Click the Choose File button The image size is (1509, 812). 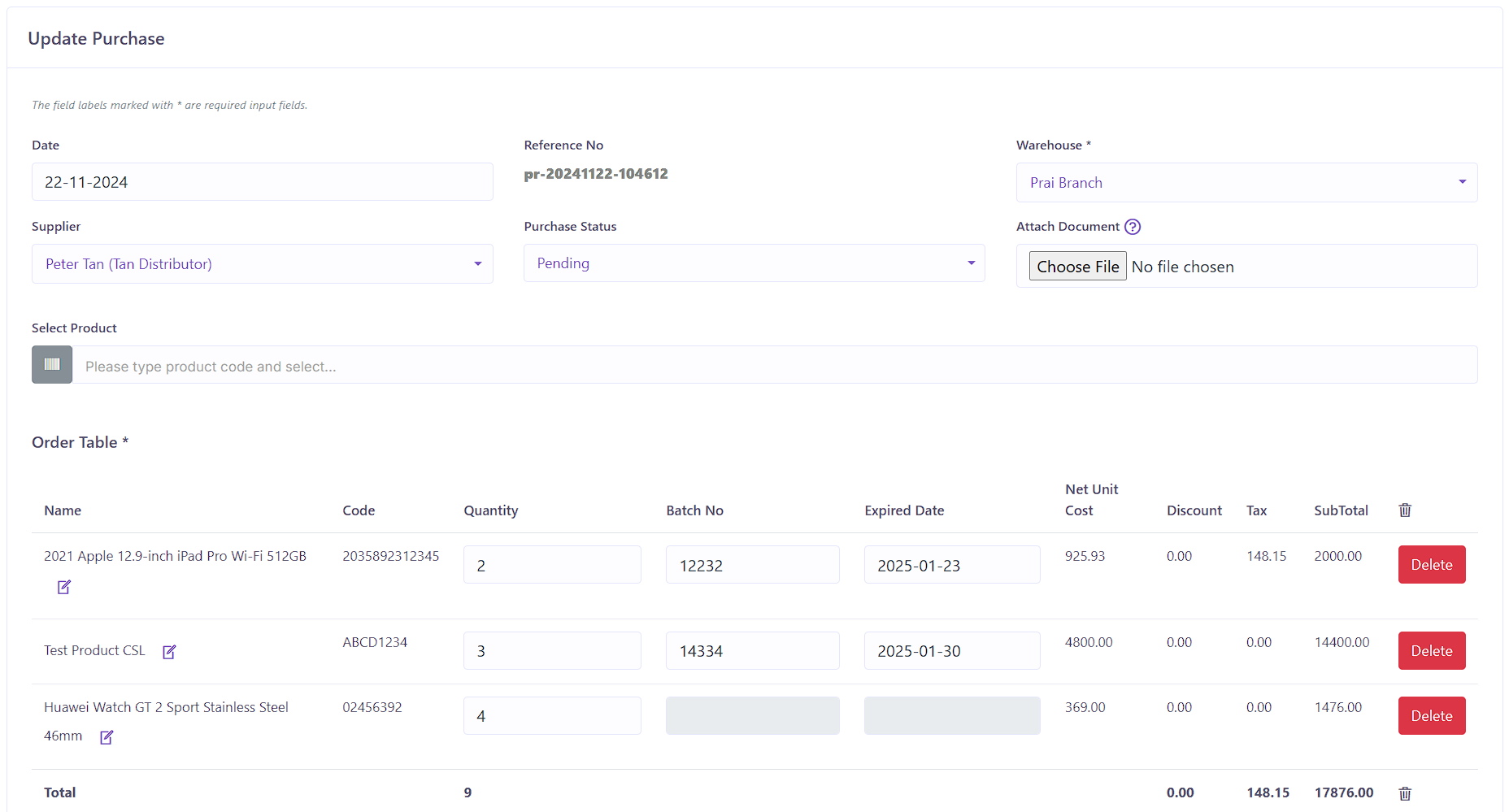[1077, 267]
